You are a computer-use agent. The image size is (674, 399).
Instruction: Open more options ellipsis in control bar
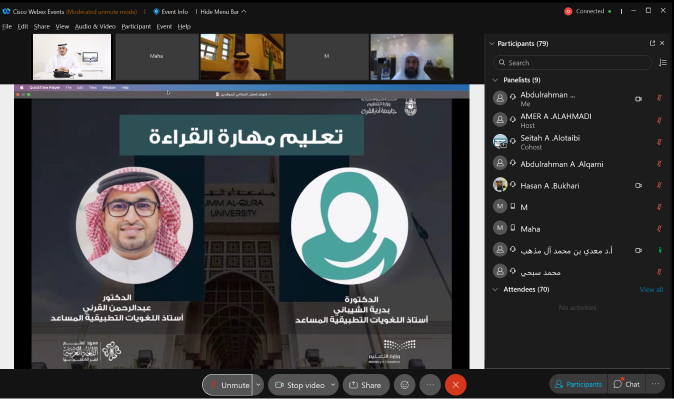(430, 385)
